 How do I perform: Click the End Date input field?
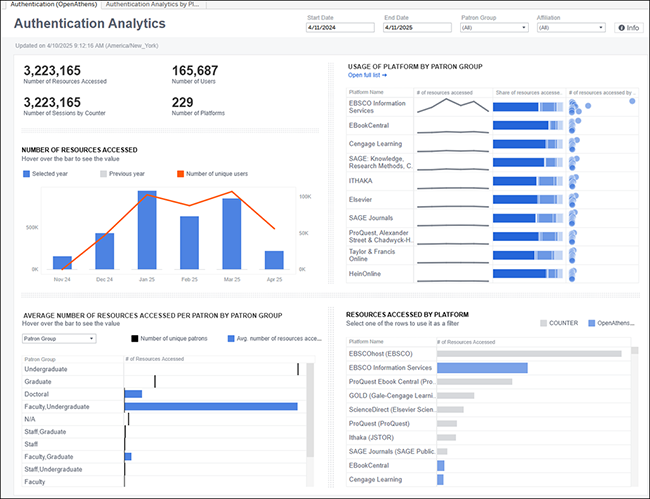point(417,28)
